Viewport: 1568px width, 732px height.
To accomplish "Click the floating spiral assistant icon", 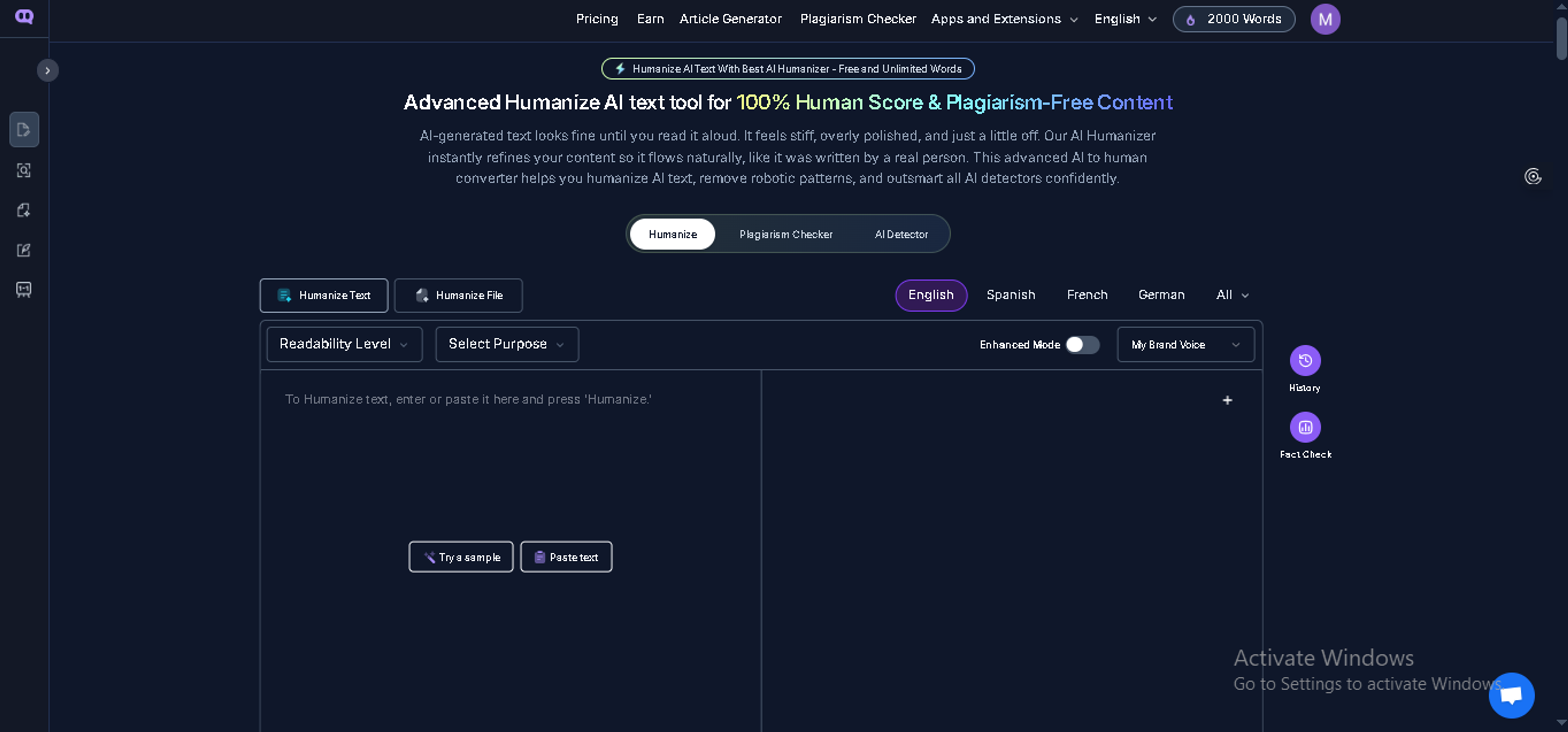I will [x=1532, y=176].
